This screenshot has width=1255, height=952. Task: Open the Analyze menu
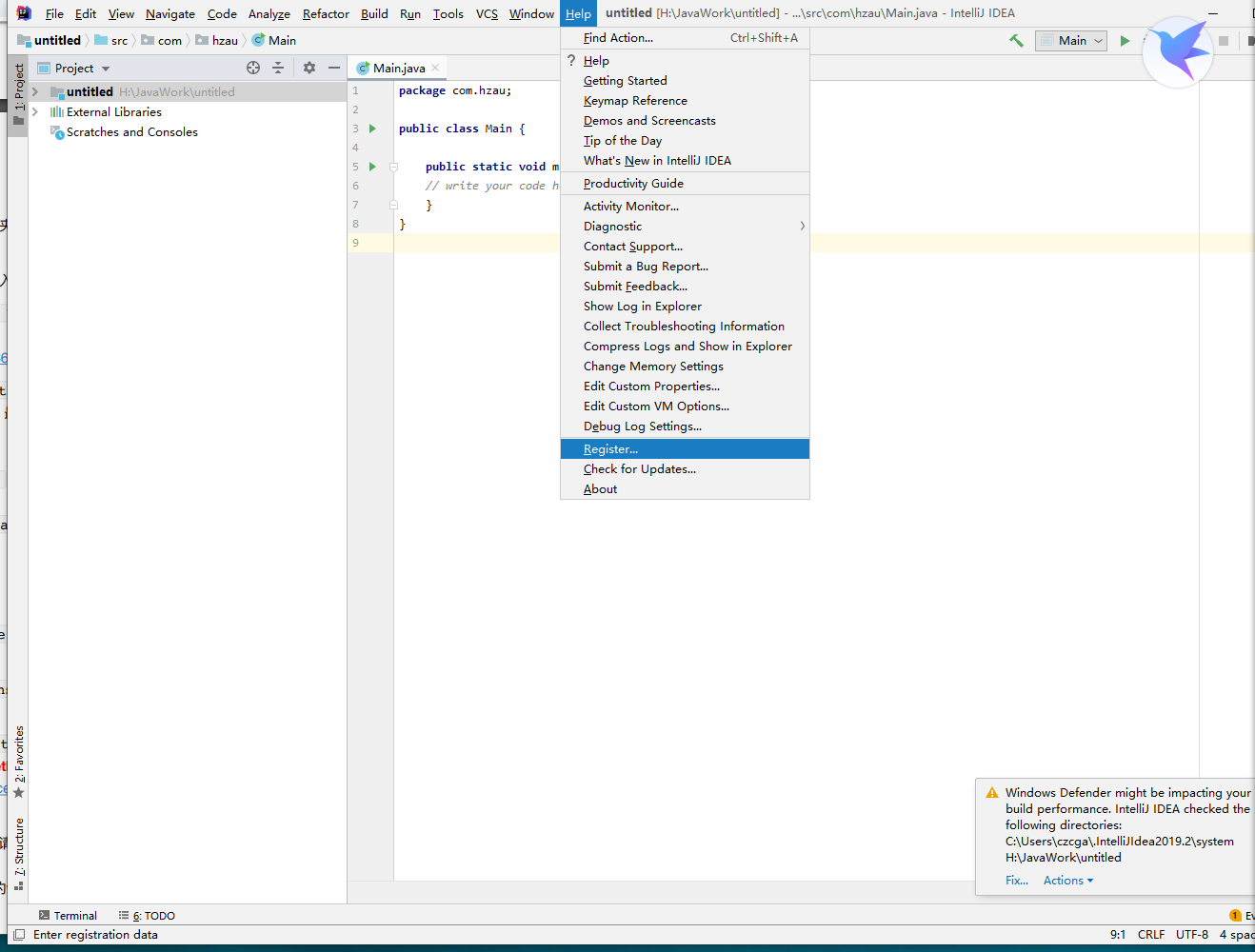tap(269, 14)
